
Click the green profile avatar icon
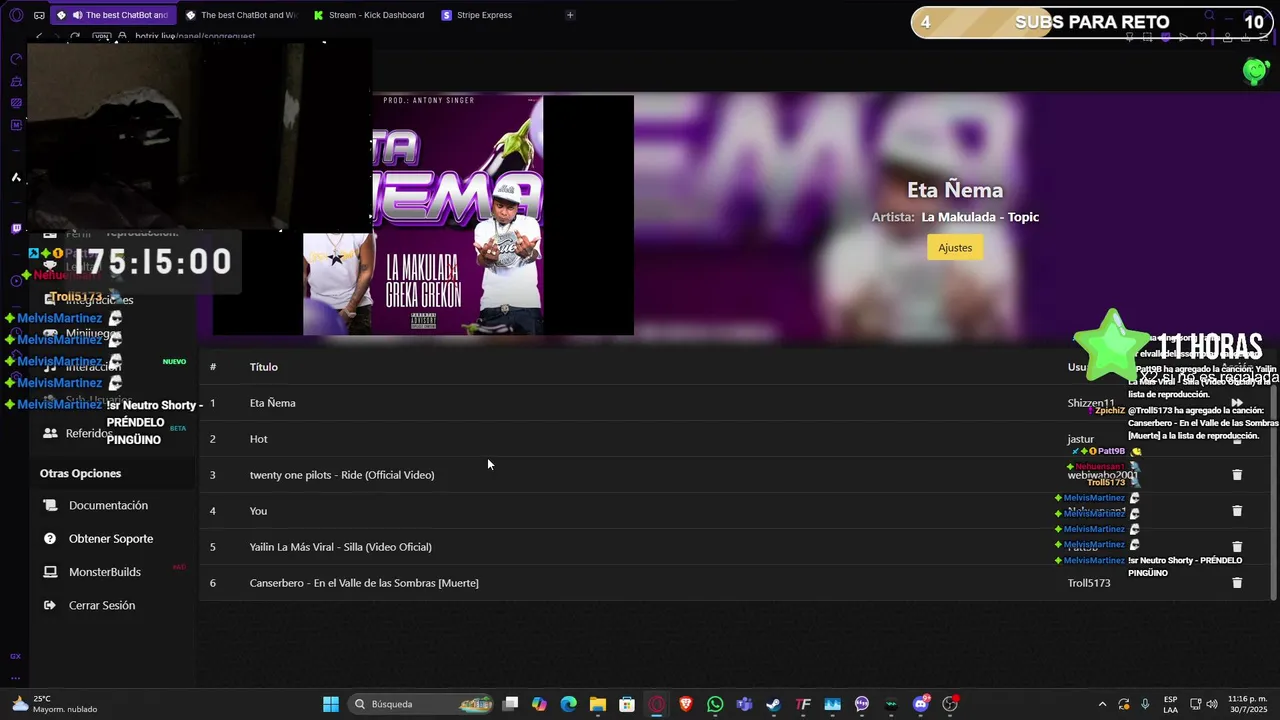1255,71
